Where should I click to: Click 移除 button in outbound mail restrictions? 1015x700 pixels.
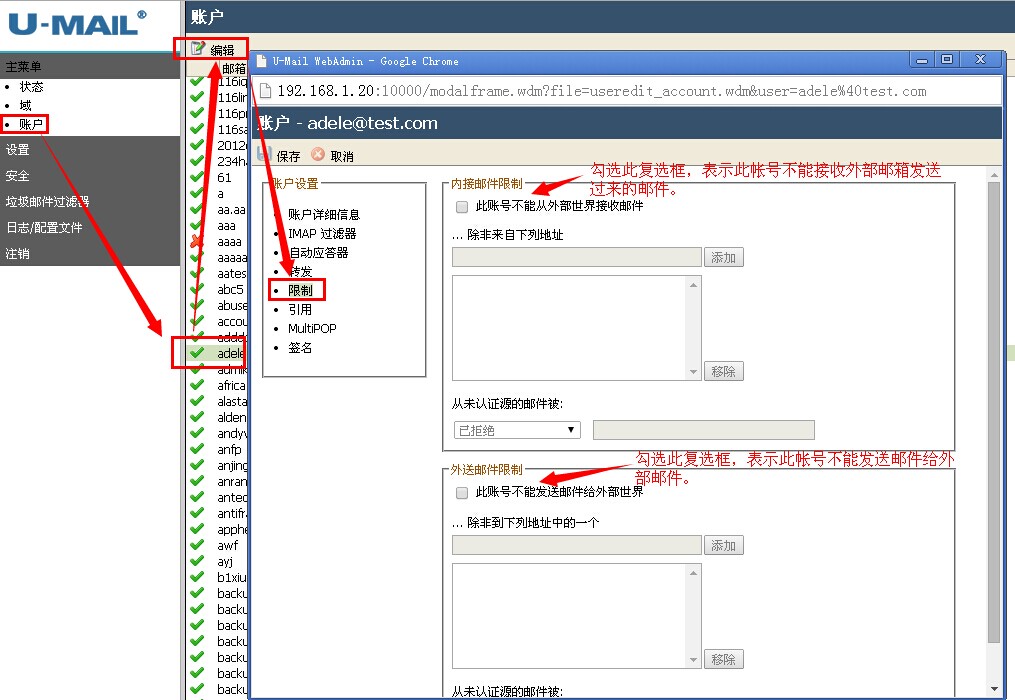click(723, 660)
